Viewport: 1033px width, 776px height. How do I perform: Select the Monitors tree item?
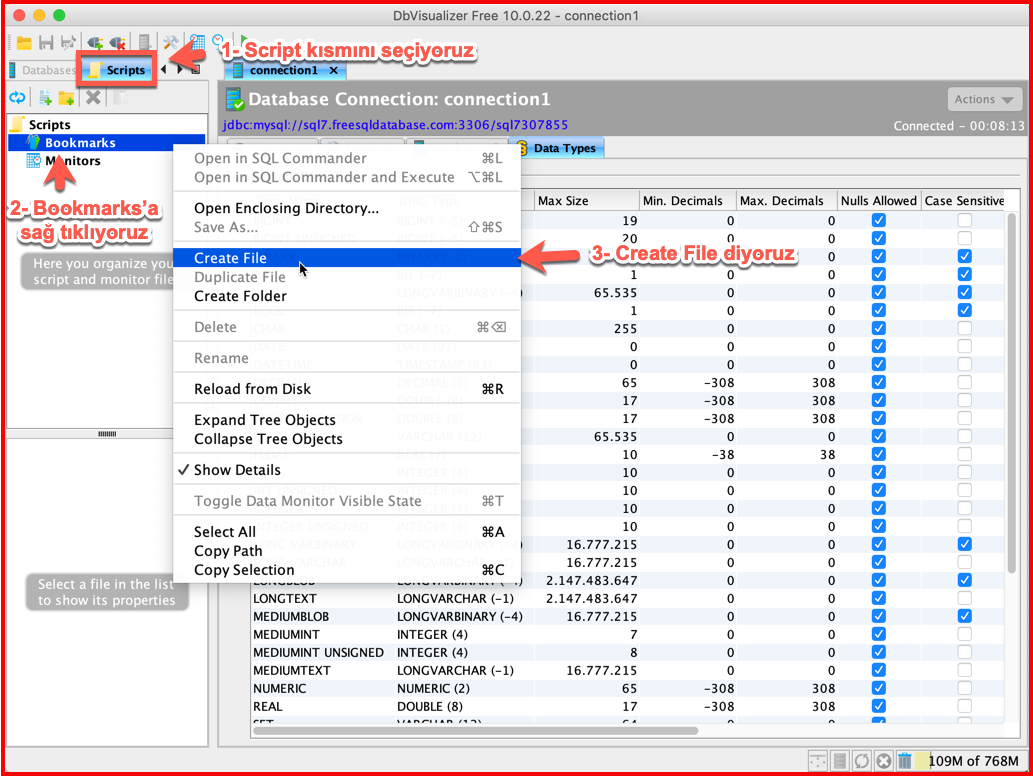tap(72, 161)
